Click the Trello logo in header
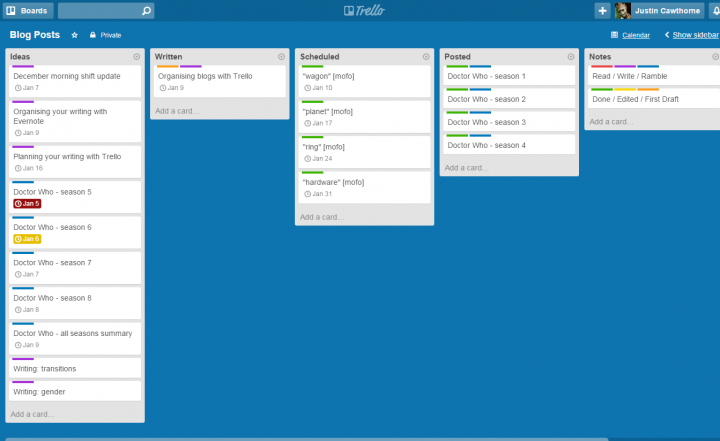720x441 pixels. [364, 11]
